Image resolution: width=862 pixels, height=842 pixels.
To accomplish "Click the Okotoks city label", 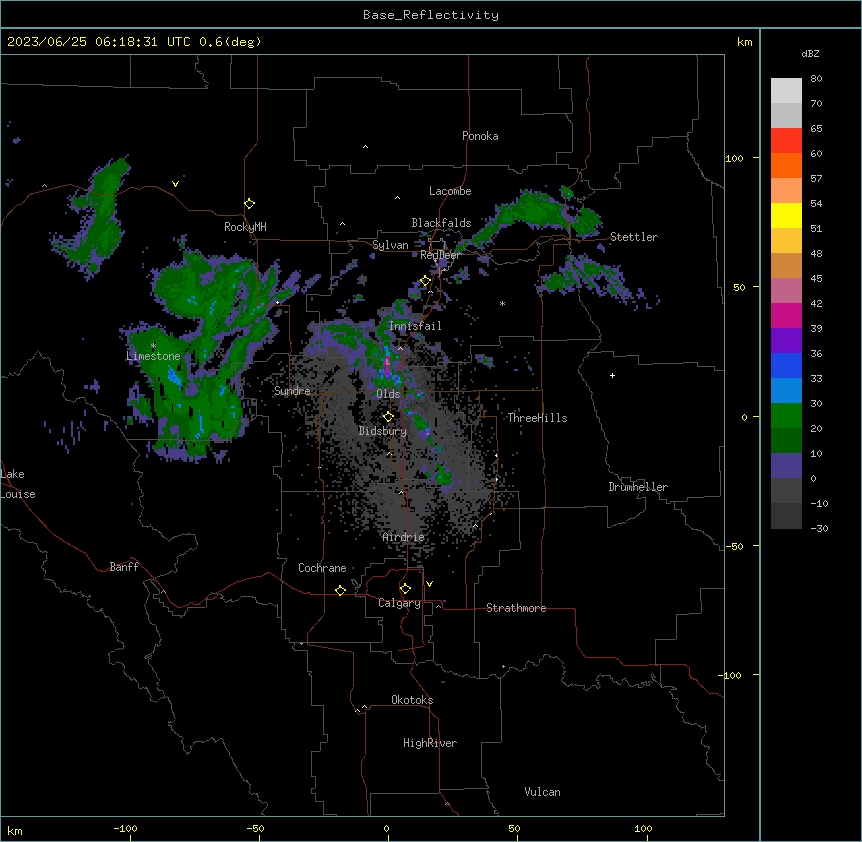I will (x=412, y=700).
